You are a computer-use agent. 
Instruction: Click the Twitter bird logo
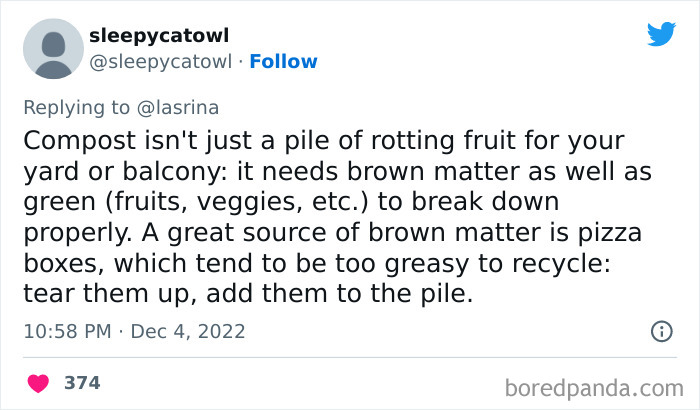pos(661,33)
